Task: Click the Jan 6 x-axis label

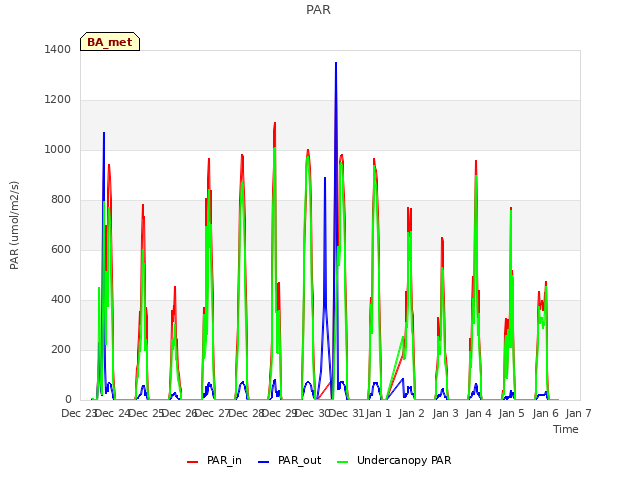Action: [545, 413]
